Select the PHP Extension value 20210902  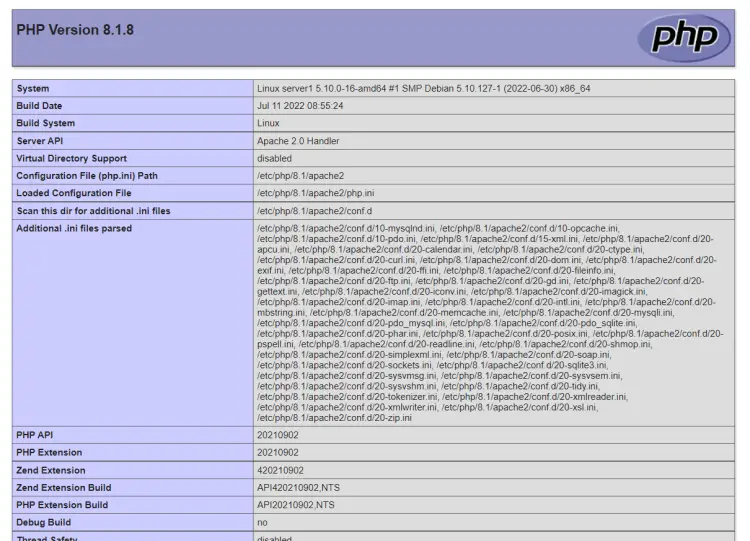point(278,452)
